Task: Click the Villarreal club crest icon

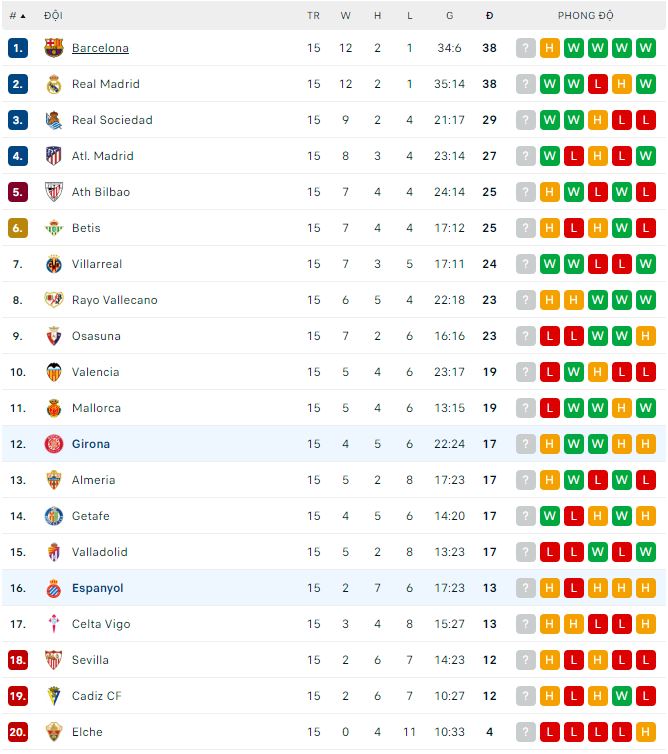Action: 53,264
